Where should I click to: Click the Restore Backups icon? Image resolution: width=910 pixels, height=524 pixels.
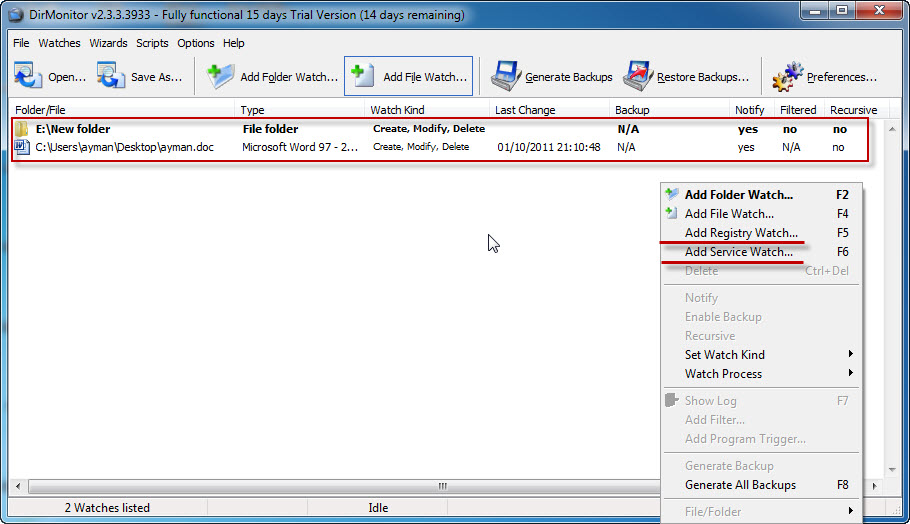[638, 76]
